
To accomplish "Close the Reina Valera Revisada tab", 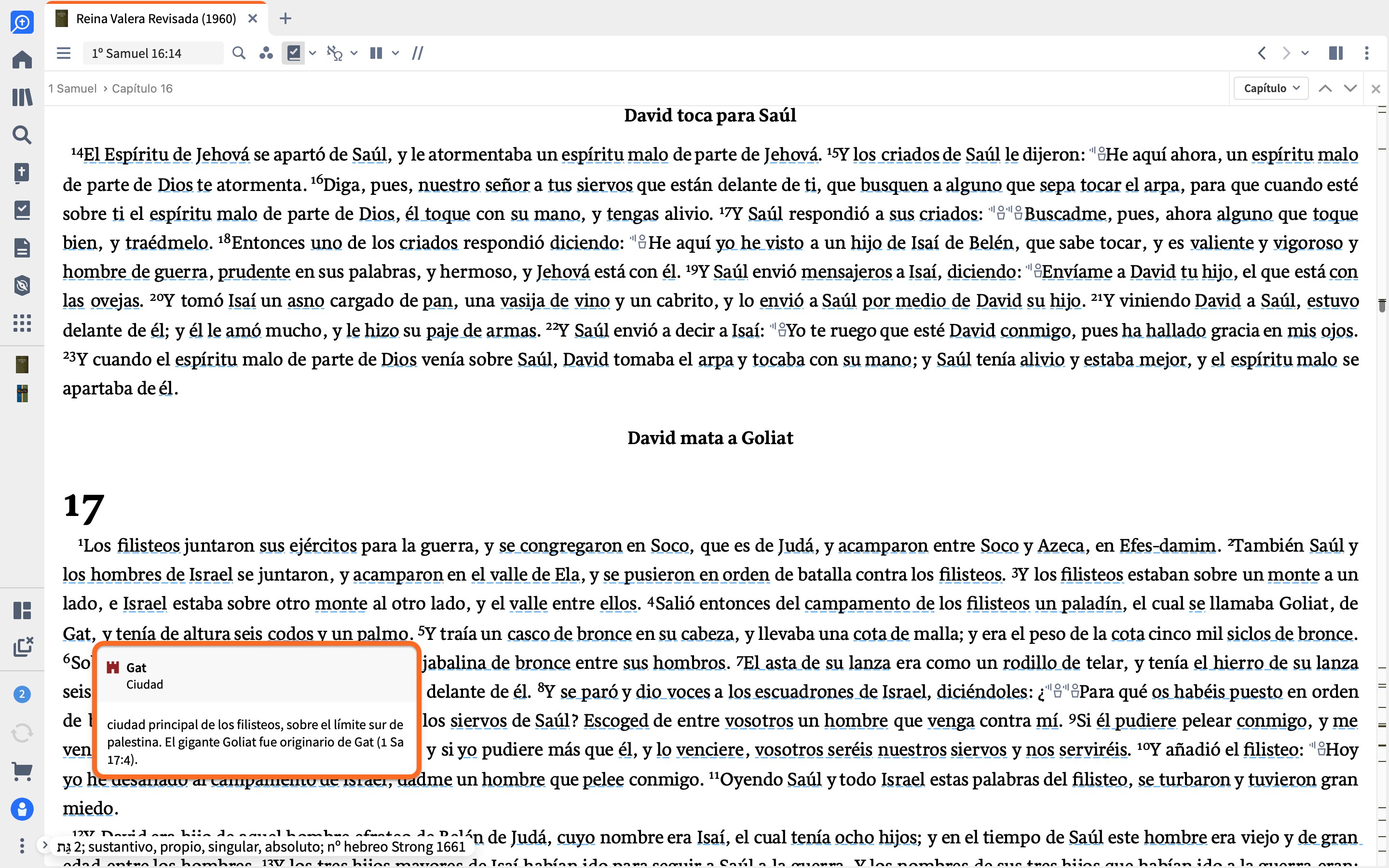I will [253, 19].
